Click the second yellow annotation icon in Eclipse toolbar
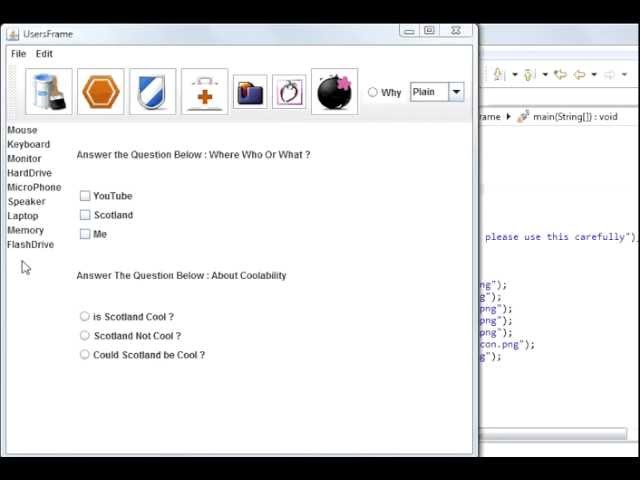 (x=529, y=74)
